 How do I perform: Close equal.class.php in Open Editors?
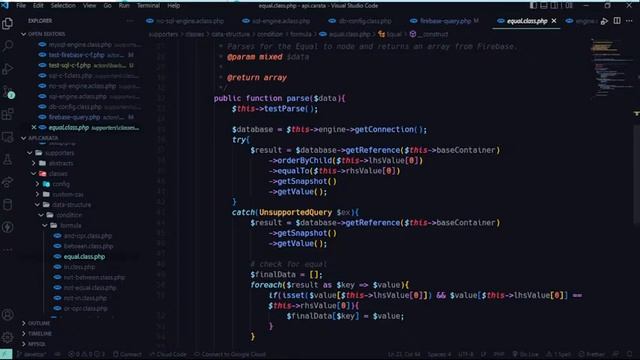tap(34, 127)
